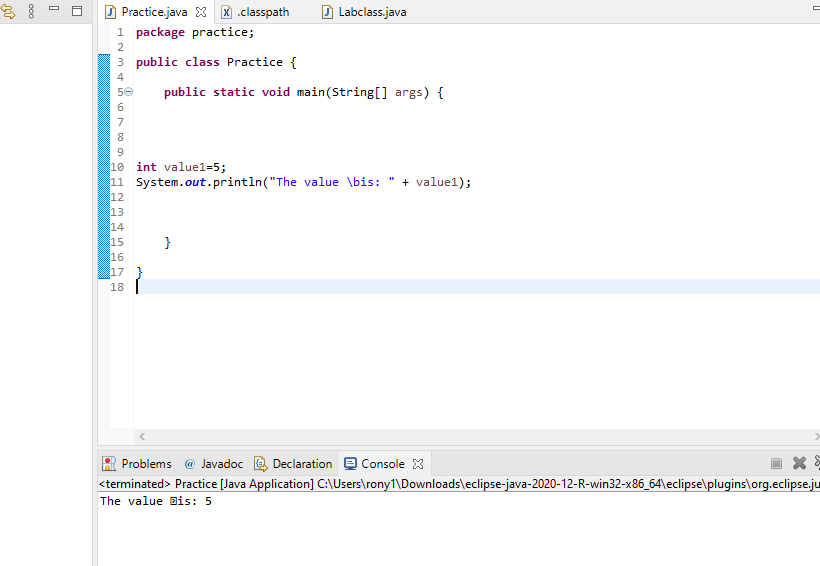Switch to the Practice.java editor tab
This screenshot has width=820, height=566.
point(154,12)
